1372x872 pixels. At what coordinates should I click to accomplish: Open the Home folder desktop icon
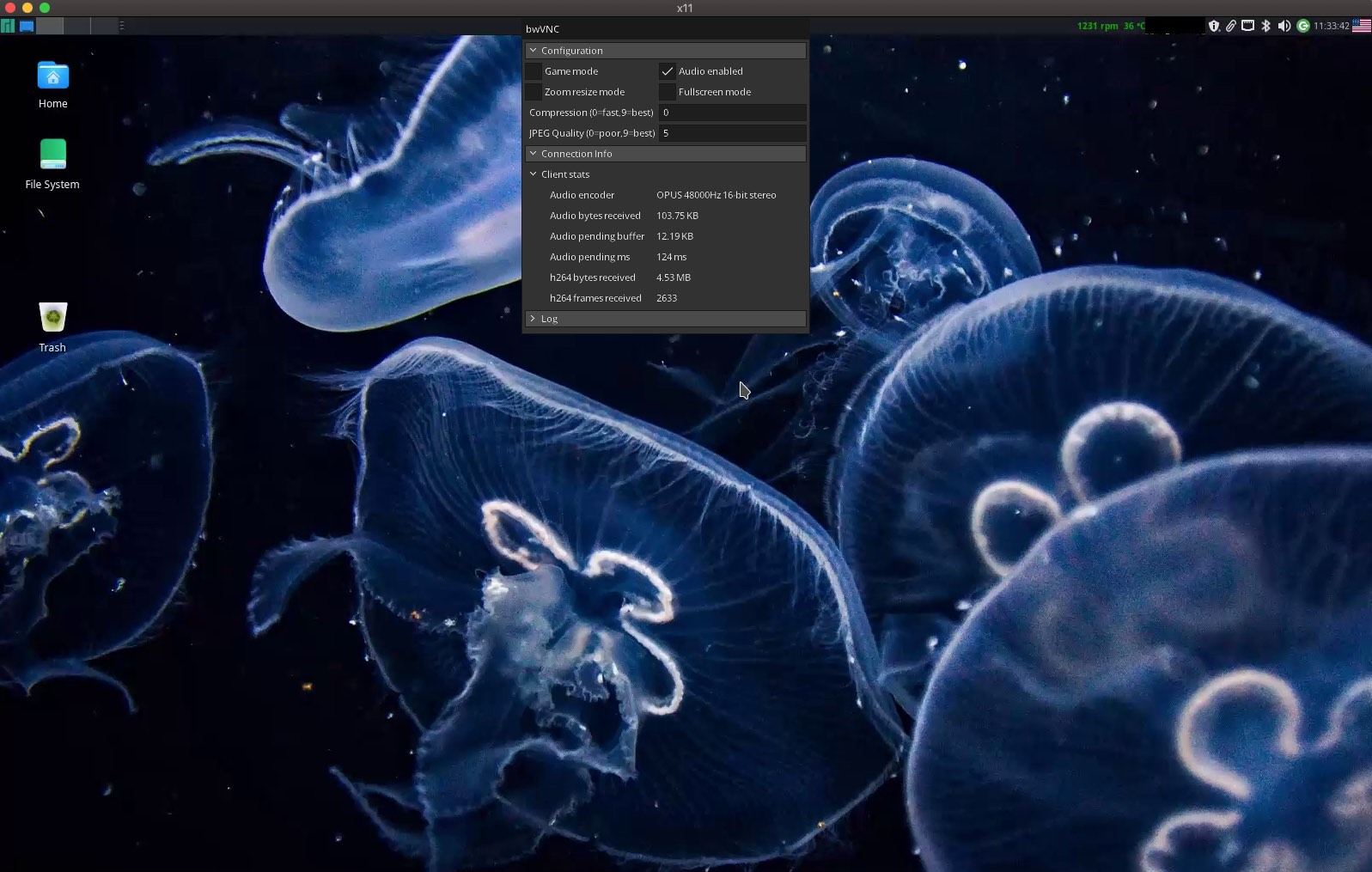tap(52, 85)
